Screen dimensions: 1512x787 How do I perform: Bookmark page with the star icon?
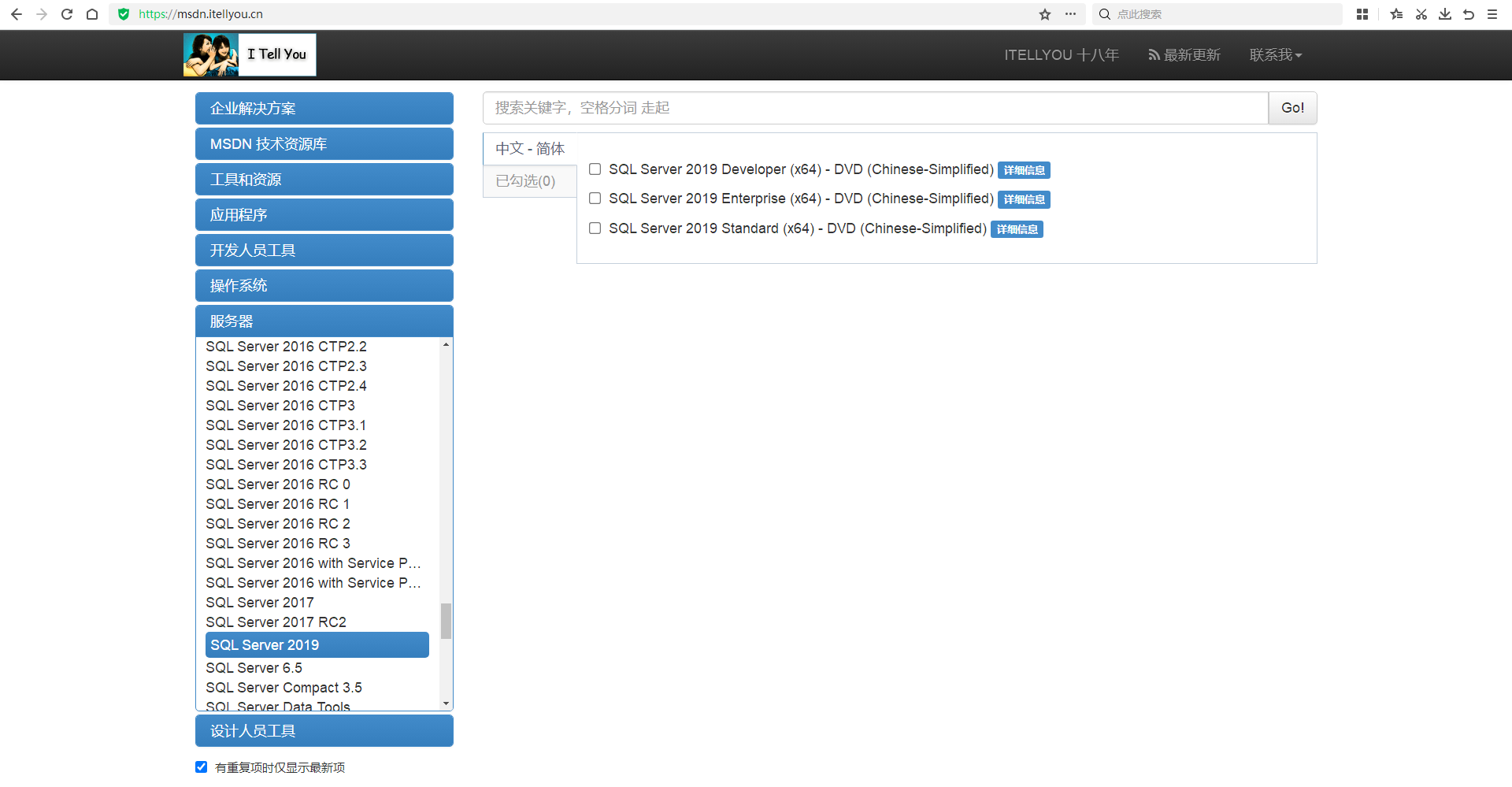[x=1045, y=14]
